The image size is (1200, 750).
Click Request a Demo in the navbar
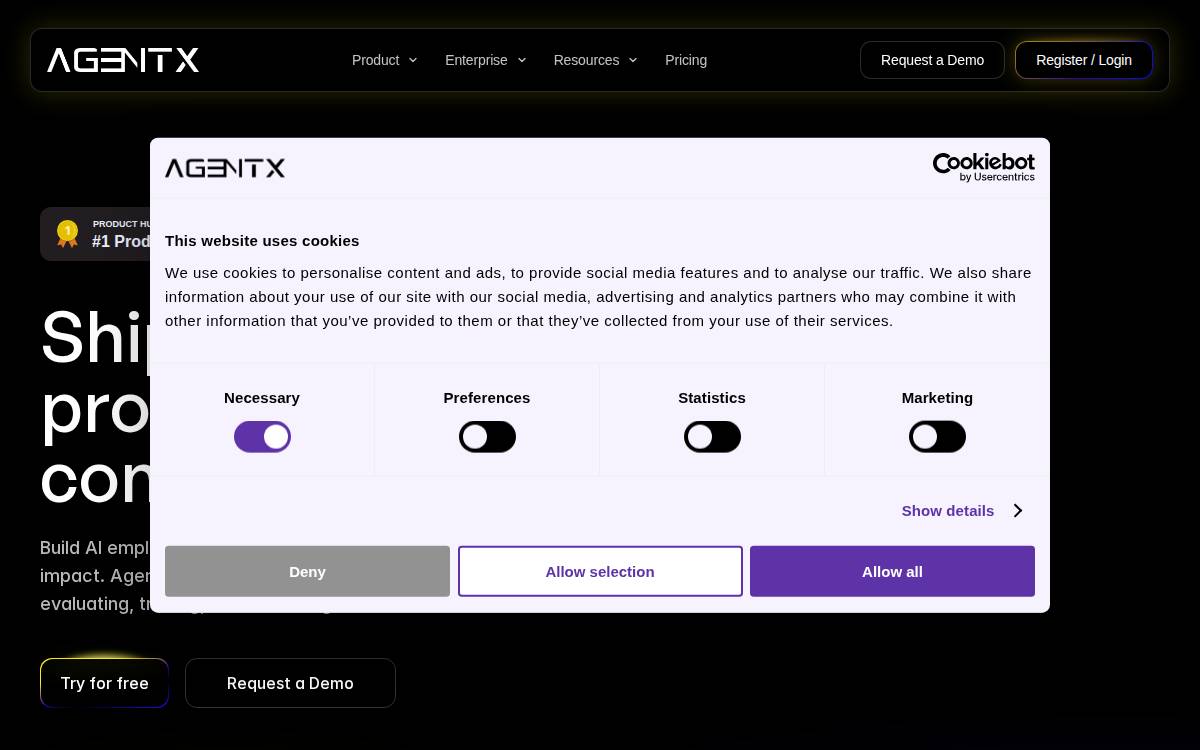pyautogui.click(x=932, y=60)
